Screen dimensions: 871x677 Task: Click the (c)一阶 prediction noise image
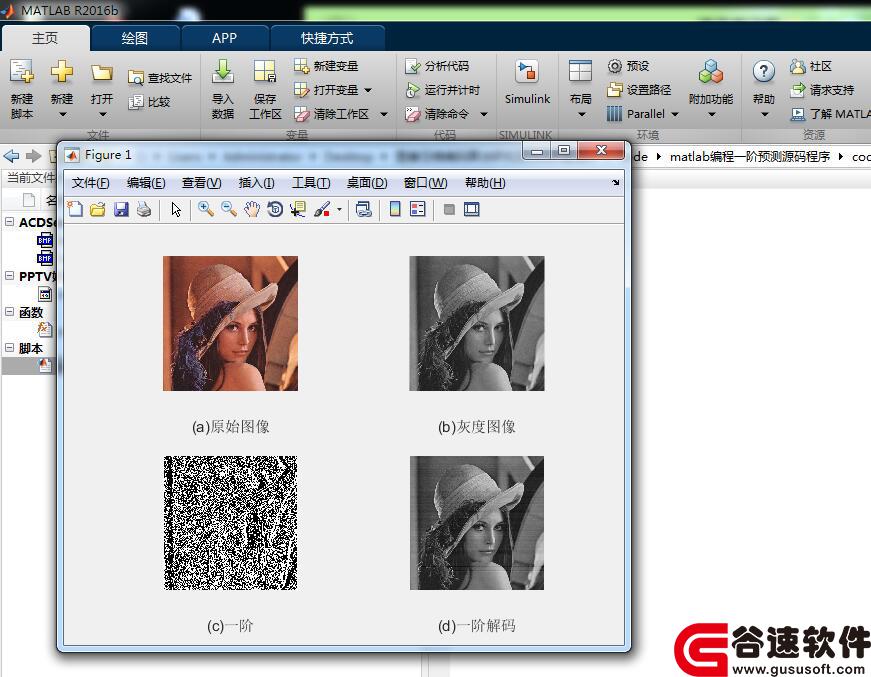tap(231, 523)
